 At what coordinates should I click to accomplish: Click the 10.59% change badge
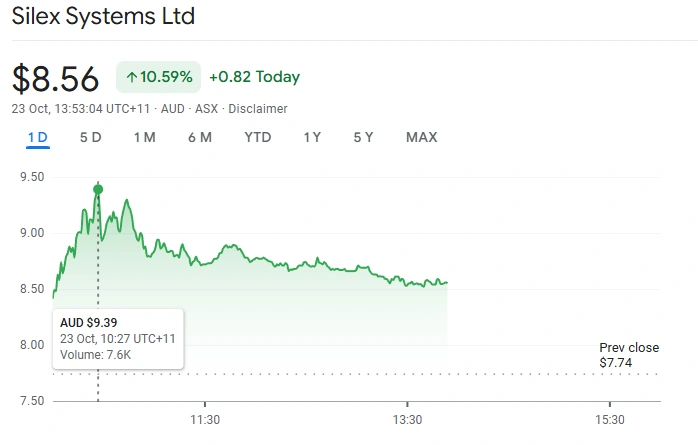point(159,77)
